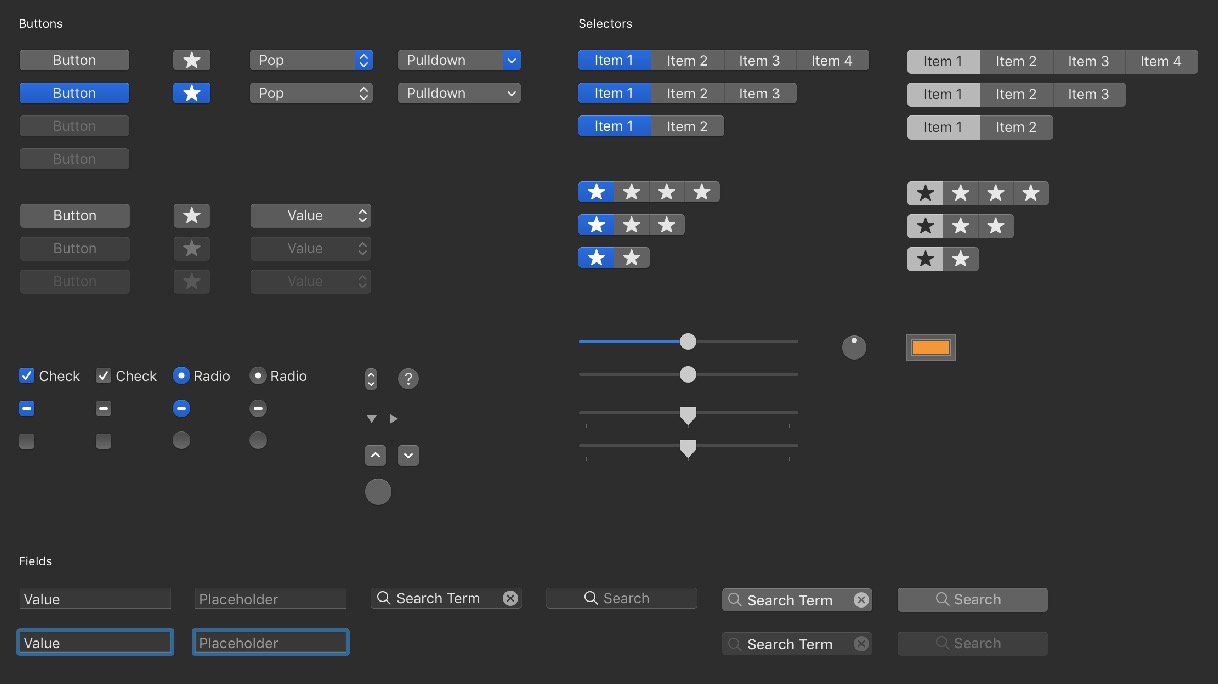
Task: Expand the right-pointing disclosure triangle
Action: 394,419
